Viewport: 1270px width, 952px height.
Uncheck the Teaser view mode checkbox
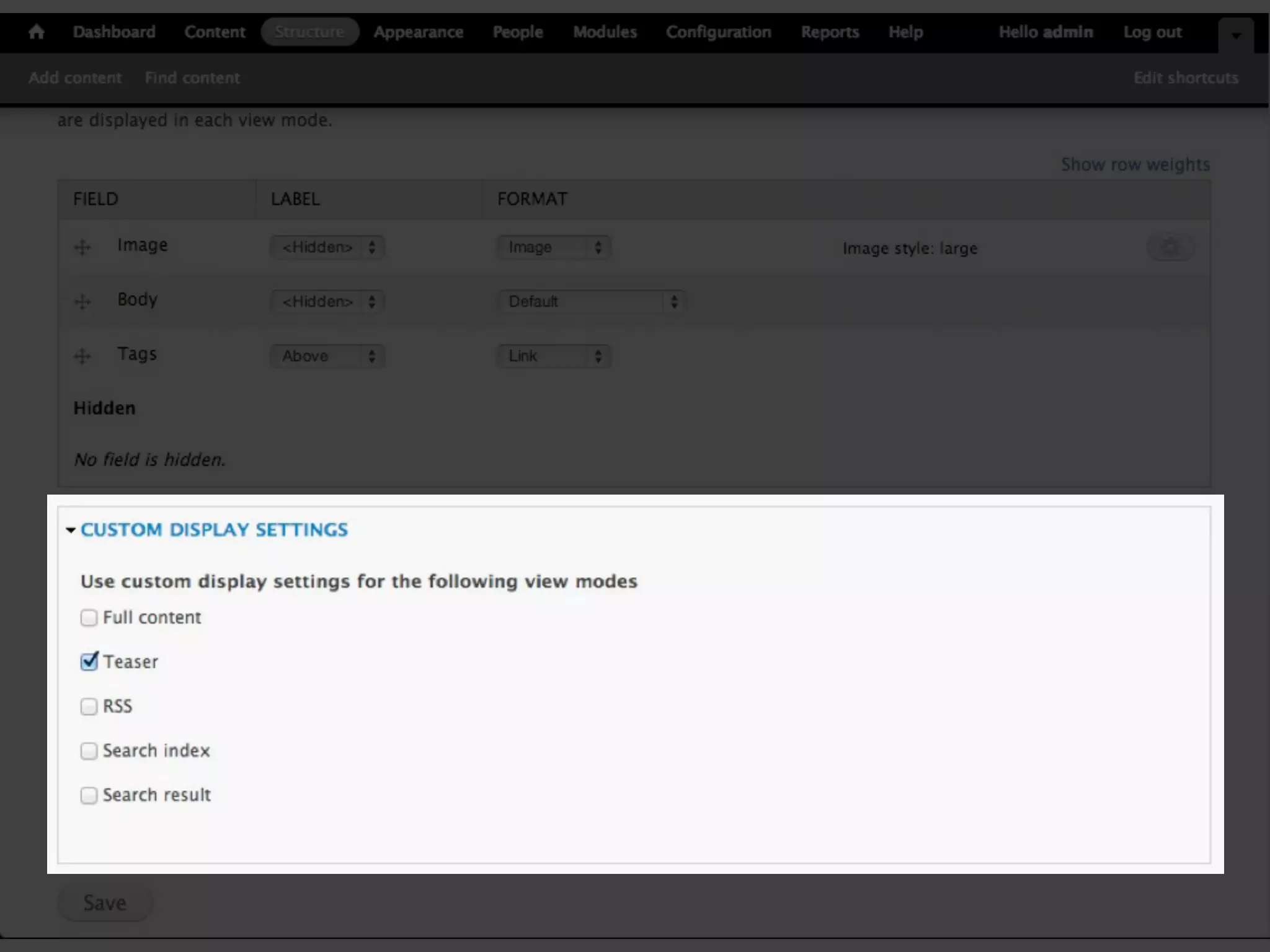point(89,662)
